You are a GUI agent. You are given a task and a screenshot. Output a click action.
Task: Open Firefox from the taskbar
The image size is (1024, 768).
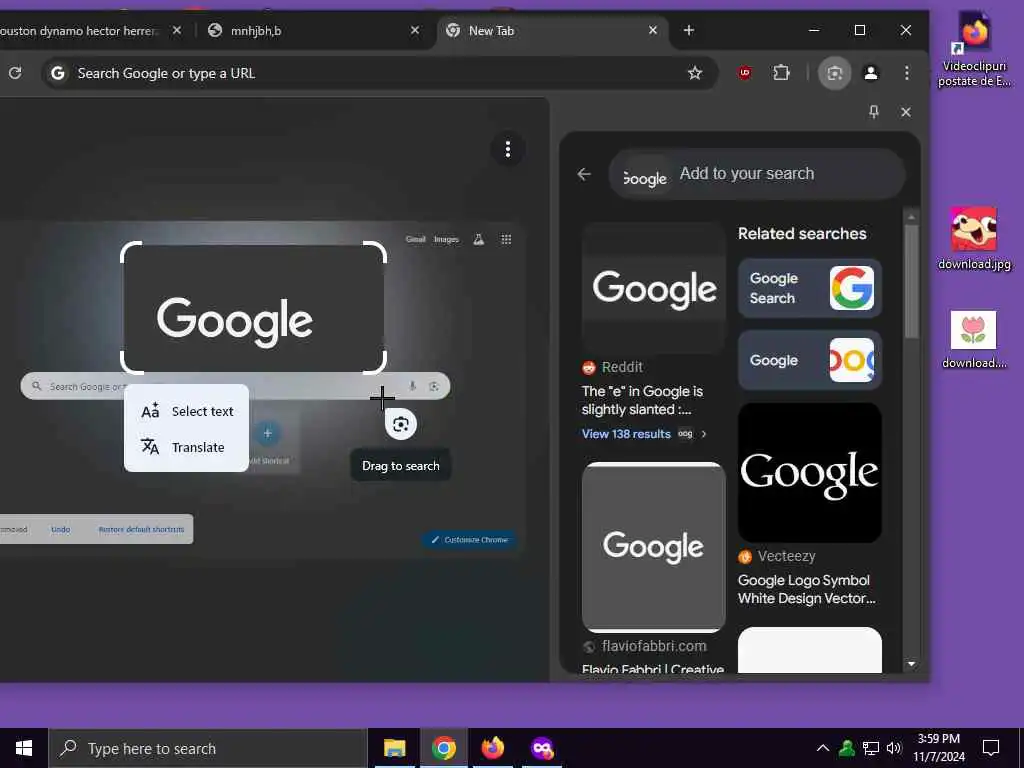(492, 748)
